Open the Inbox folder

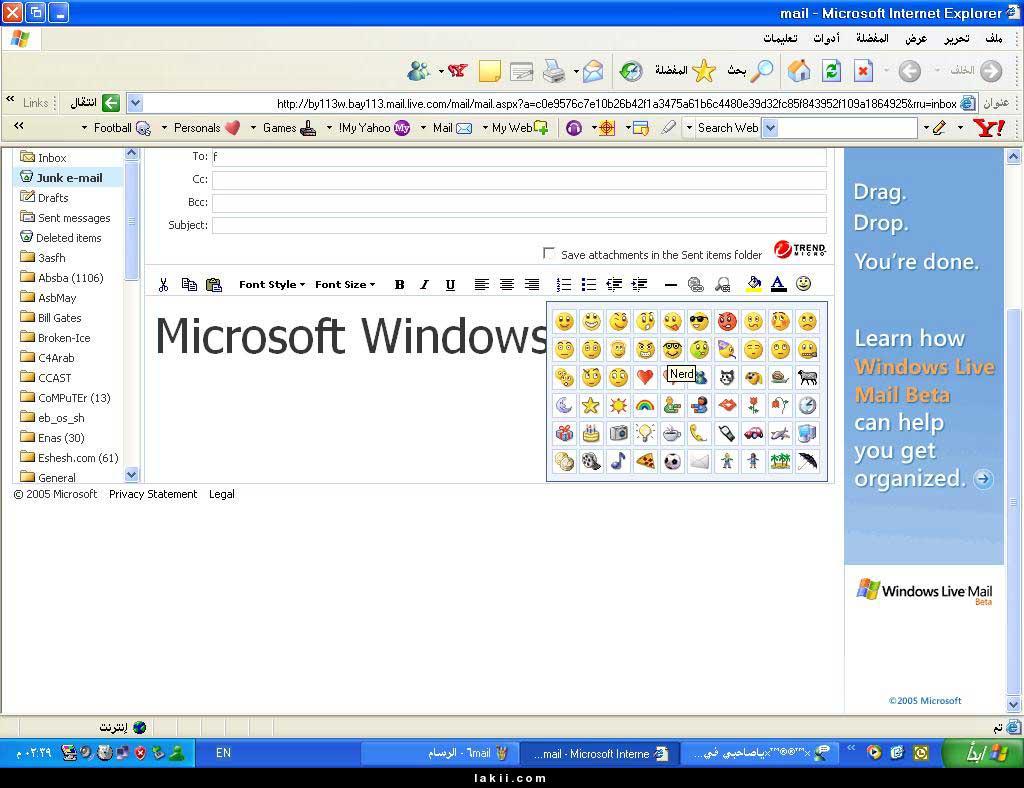[52, 157]
